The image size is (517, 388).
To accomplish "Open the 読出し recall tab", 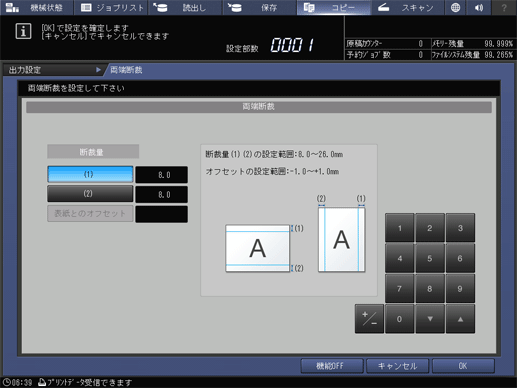I will 185,7.
